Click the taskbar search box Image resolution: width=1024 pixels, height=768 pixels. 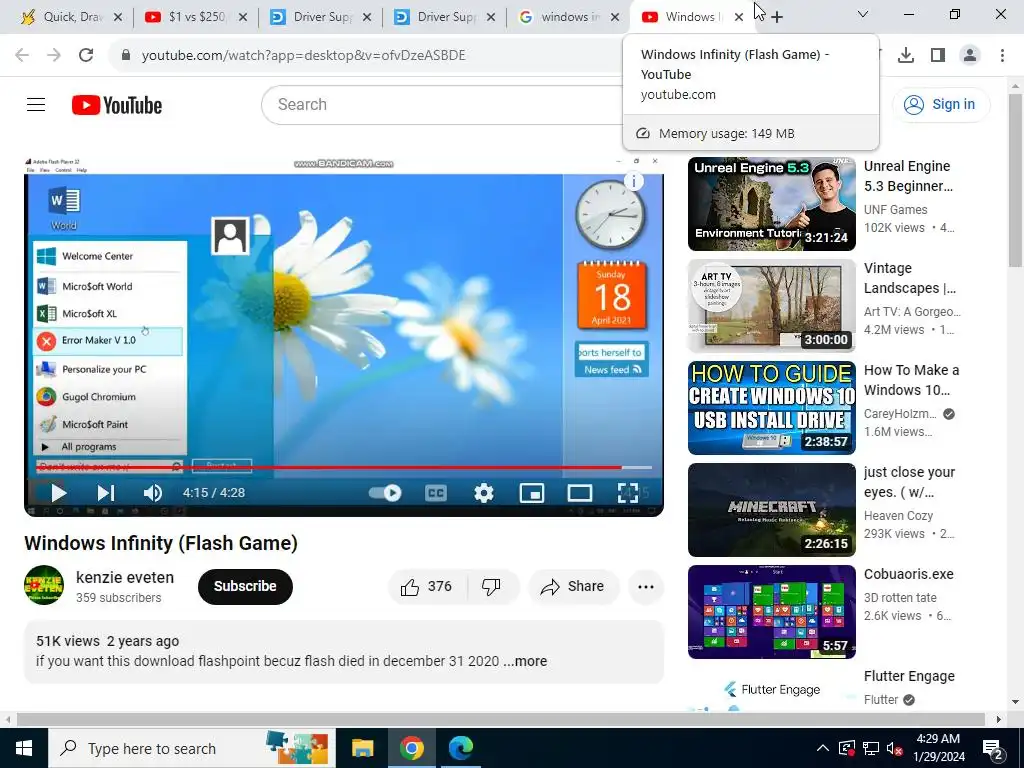[191, 748]
